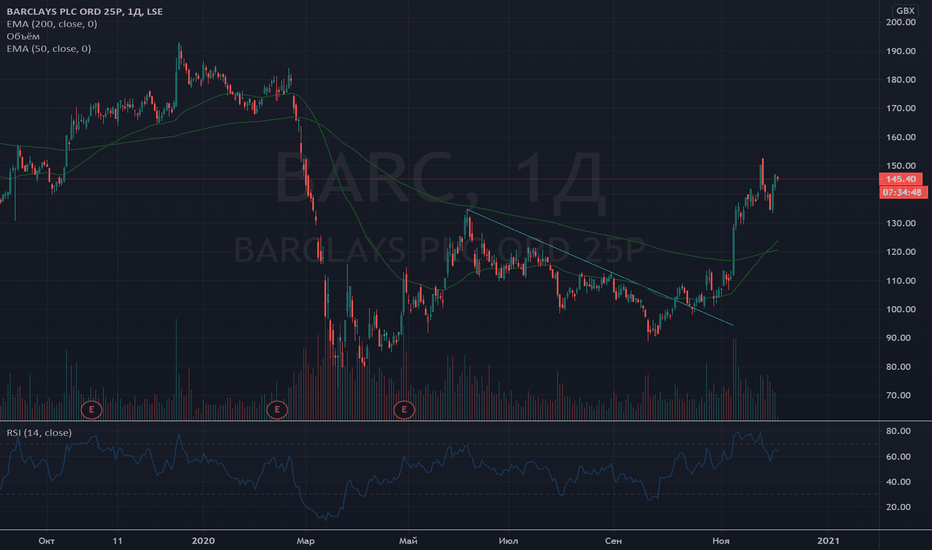Click the 200.00 price axis label
This screenshot has width=932, height=550.
[x=900, y=22]
